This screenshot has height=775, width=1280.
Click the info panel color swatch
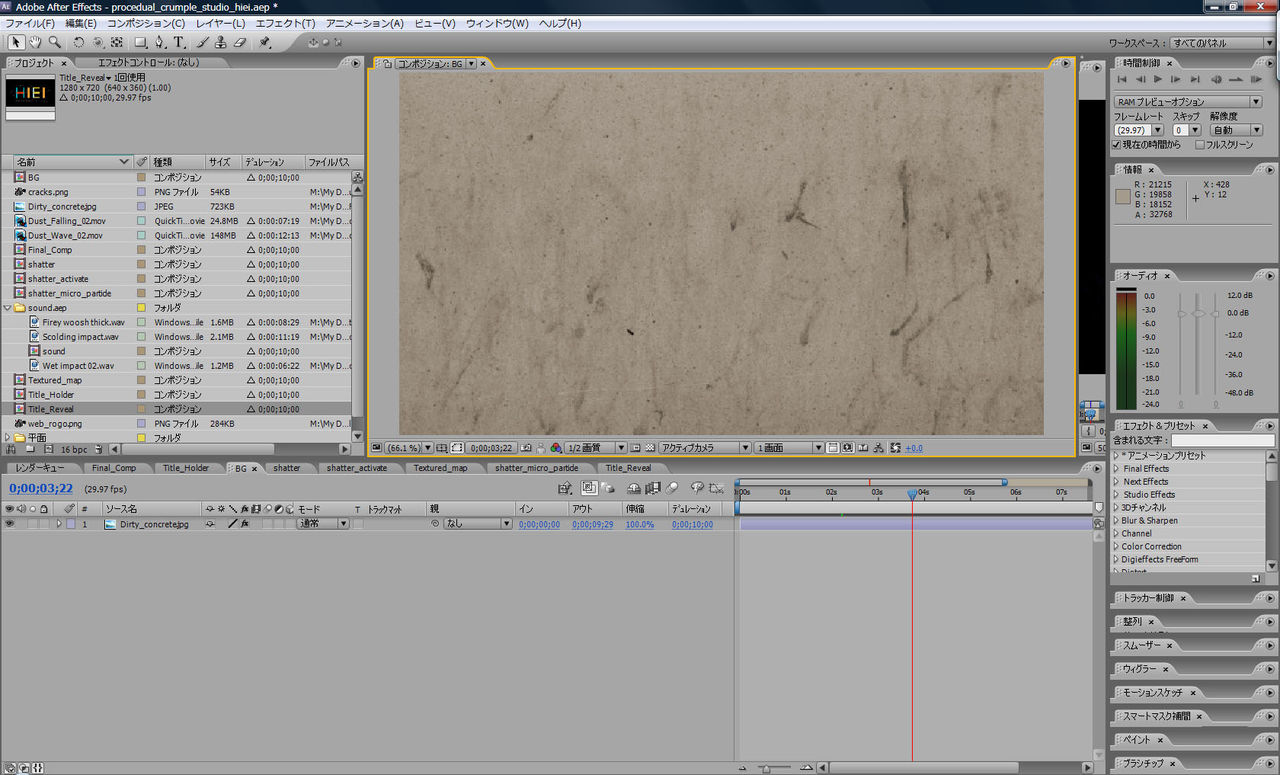1122,197
